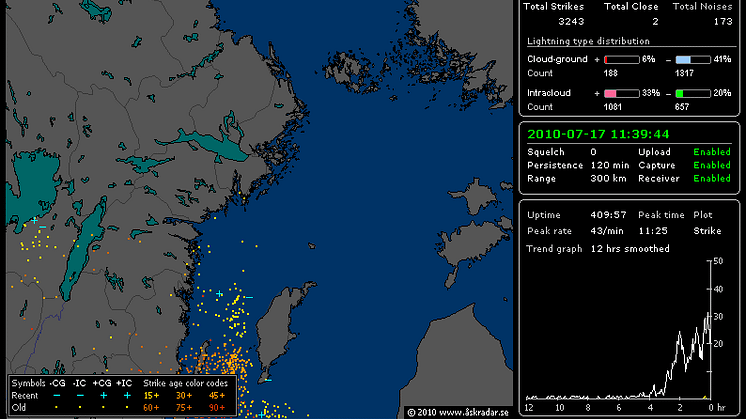
Task: Click the recent +CG cyan plus symbol in legend
Action: tap(104, 395)
